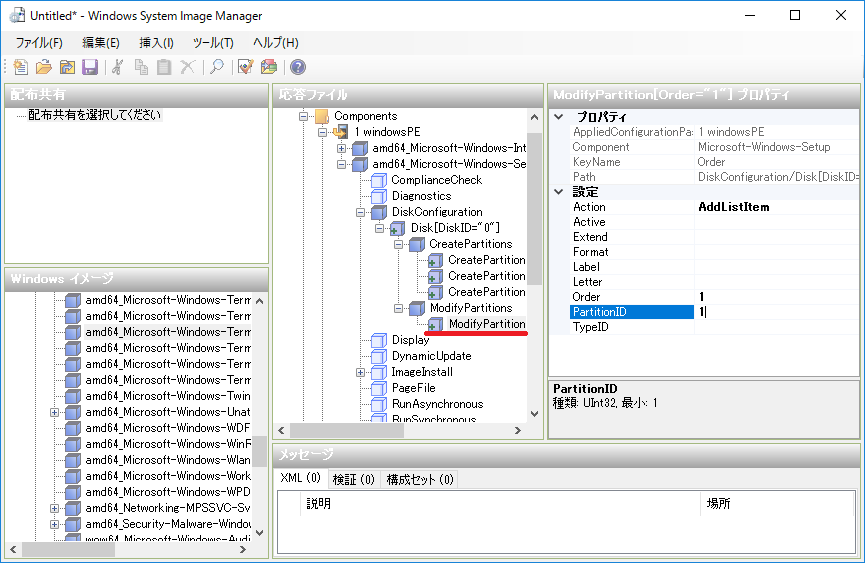Click the open answer file folder icon
The width and height of the screenshot is (865, 563).
click(44, 67)
